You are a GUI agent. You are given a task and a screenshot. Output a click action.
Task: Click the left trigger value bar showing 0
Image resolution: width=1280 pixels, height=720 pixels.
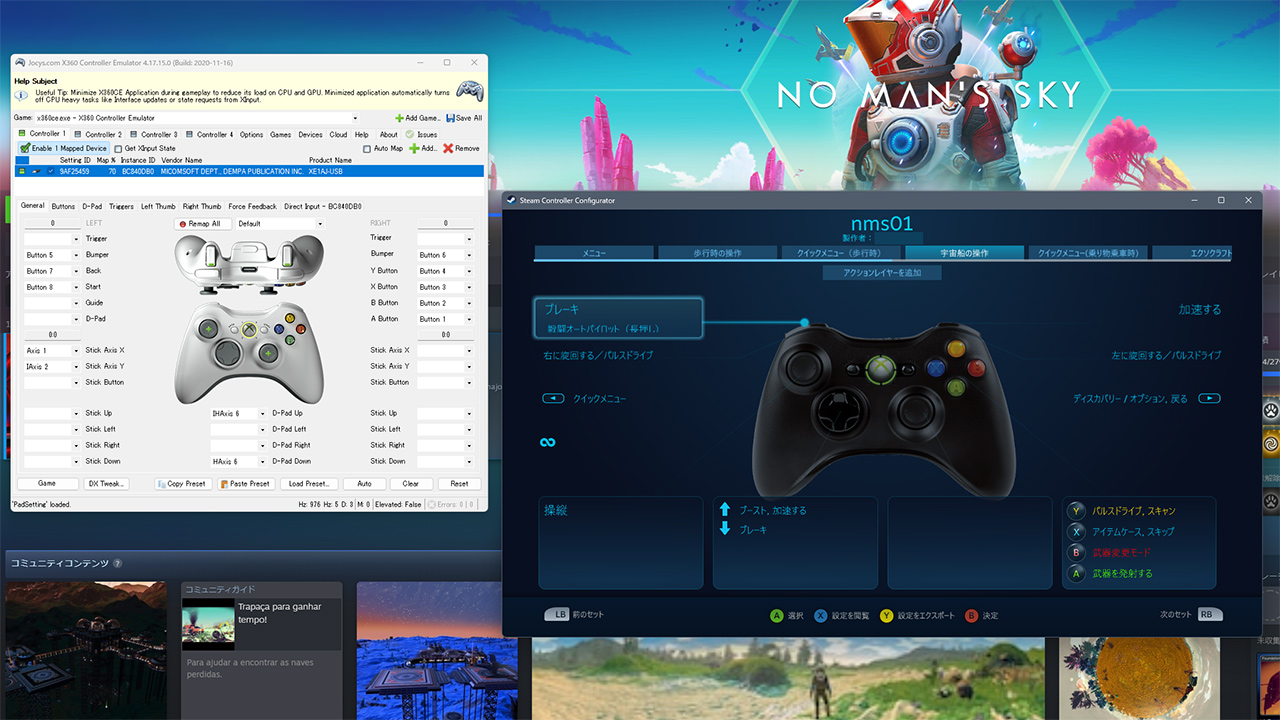[53, 223]
